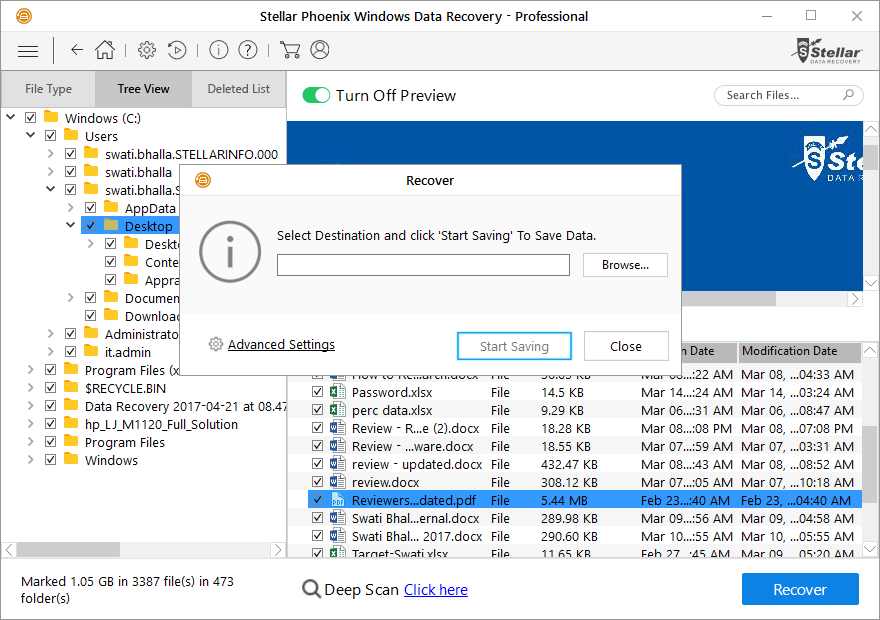Collapse the Windows (C:) tree node
This screenshot has height=620, width=880.
[11, 117]
